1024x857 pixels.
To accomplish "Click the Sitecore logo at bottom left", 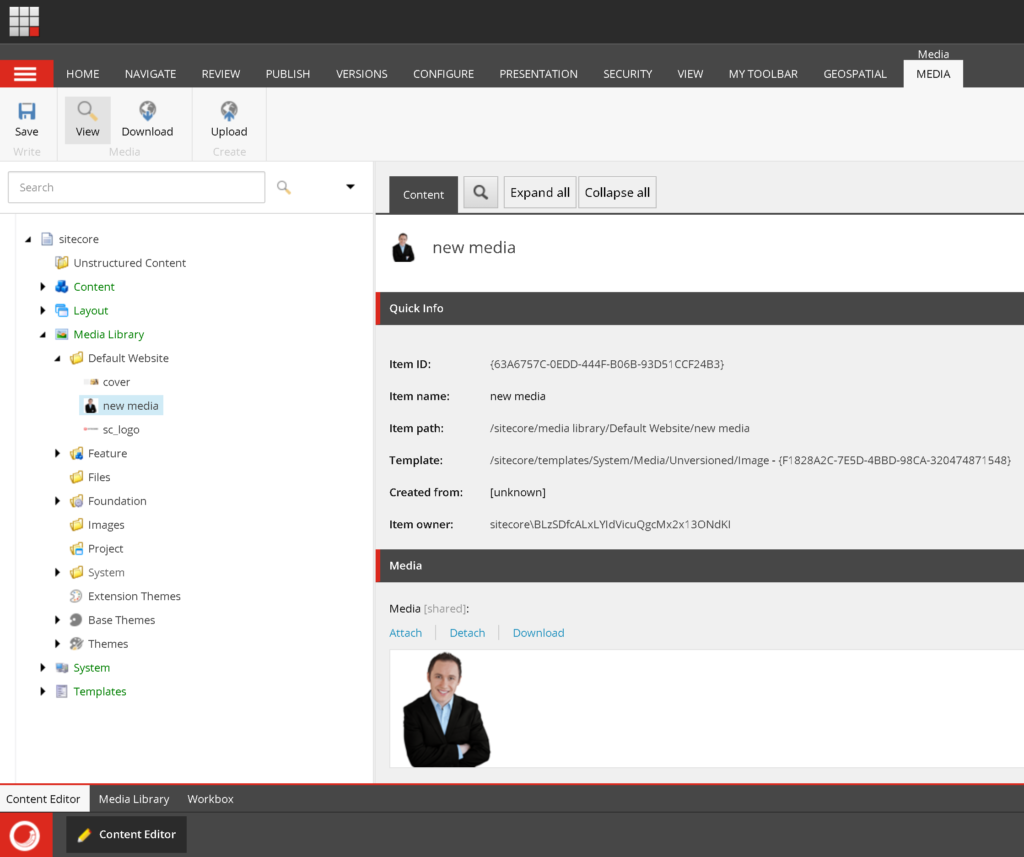I will pyautogui.click(x=25, y=835).
